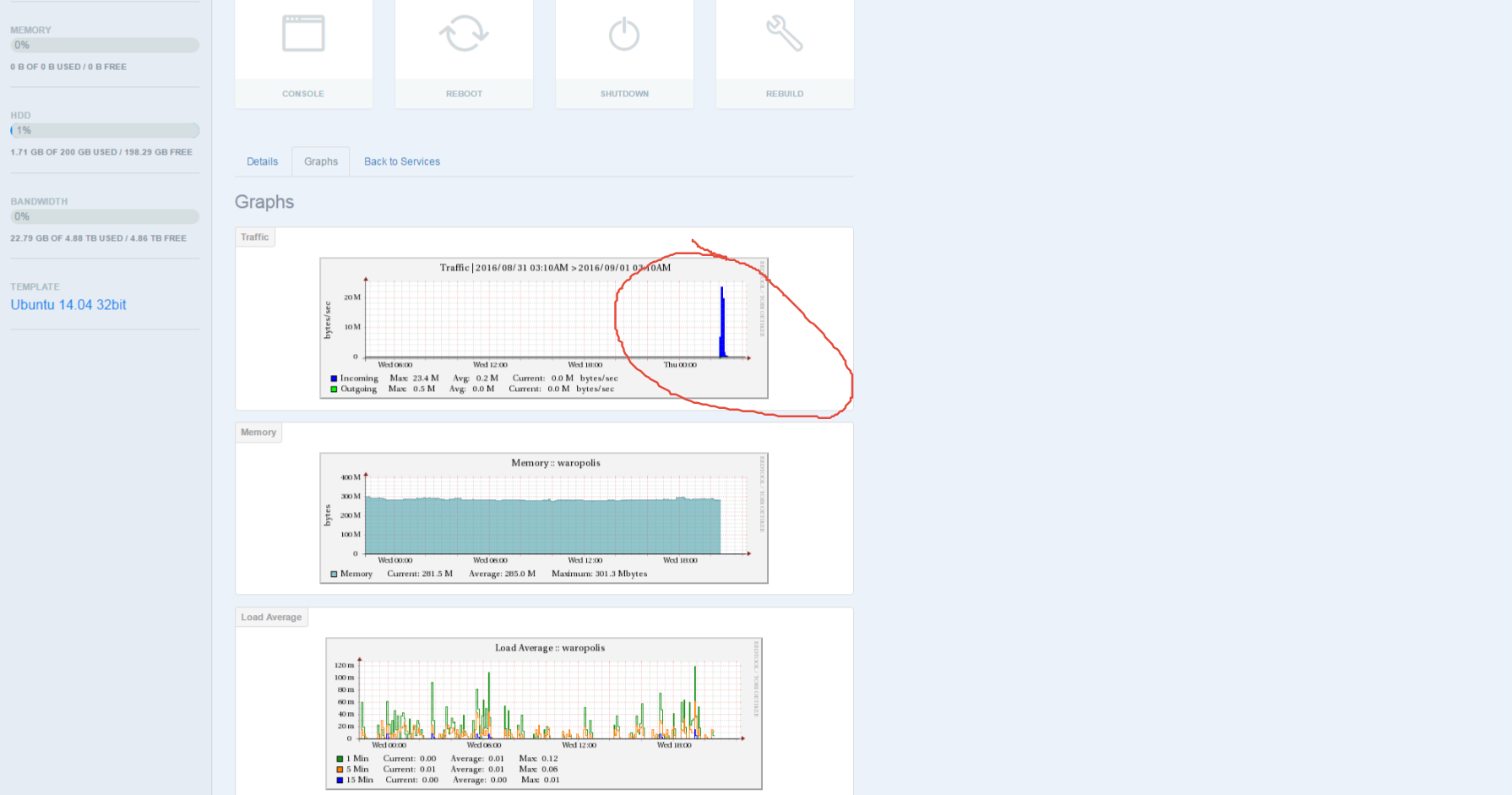Click the CONSOLE label button
The height and width of the screenshot is (795, 1512).
pyautogui.click(x=303, y=94)
